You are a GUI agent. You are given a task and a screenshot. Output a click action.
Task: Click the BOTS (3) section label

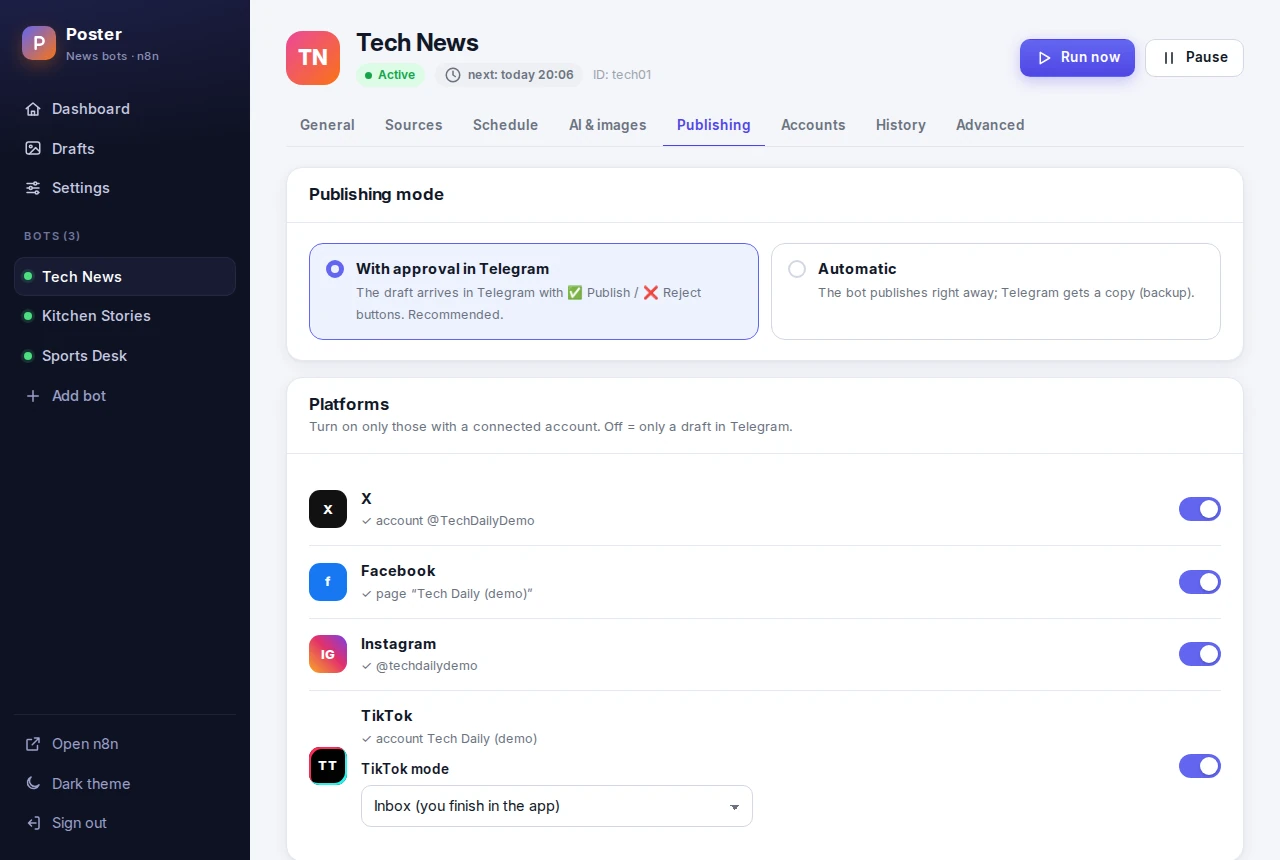(52, 236)
